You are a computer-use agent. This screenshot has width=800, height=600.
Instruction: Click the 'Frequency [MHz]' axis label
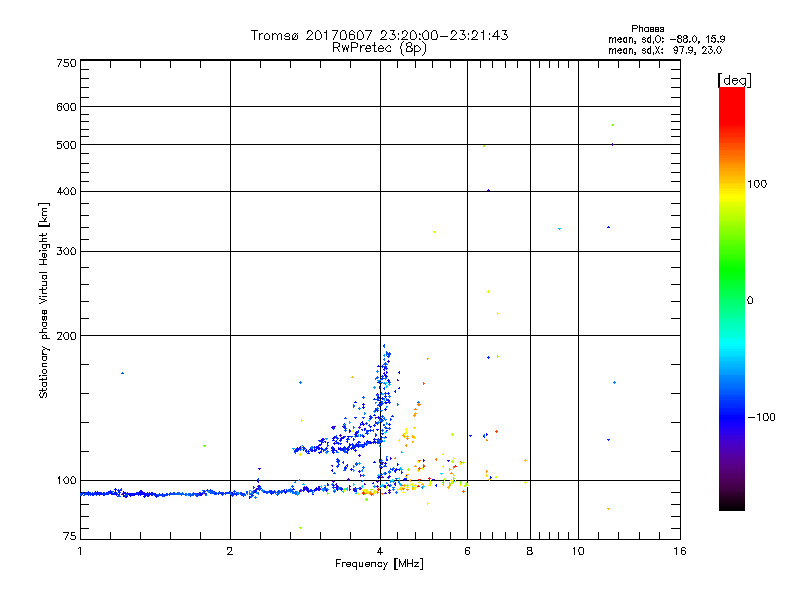click(379, 564)
